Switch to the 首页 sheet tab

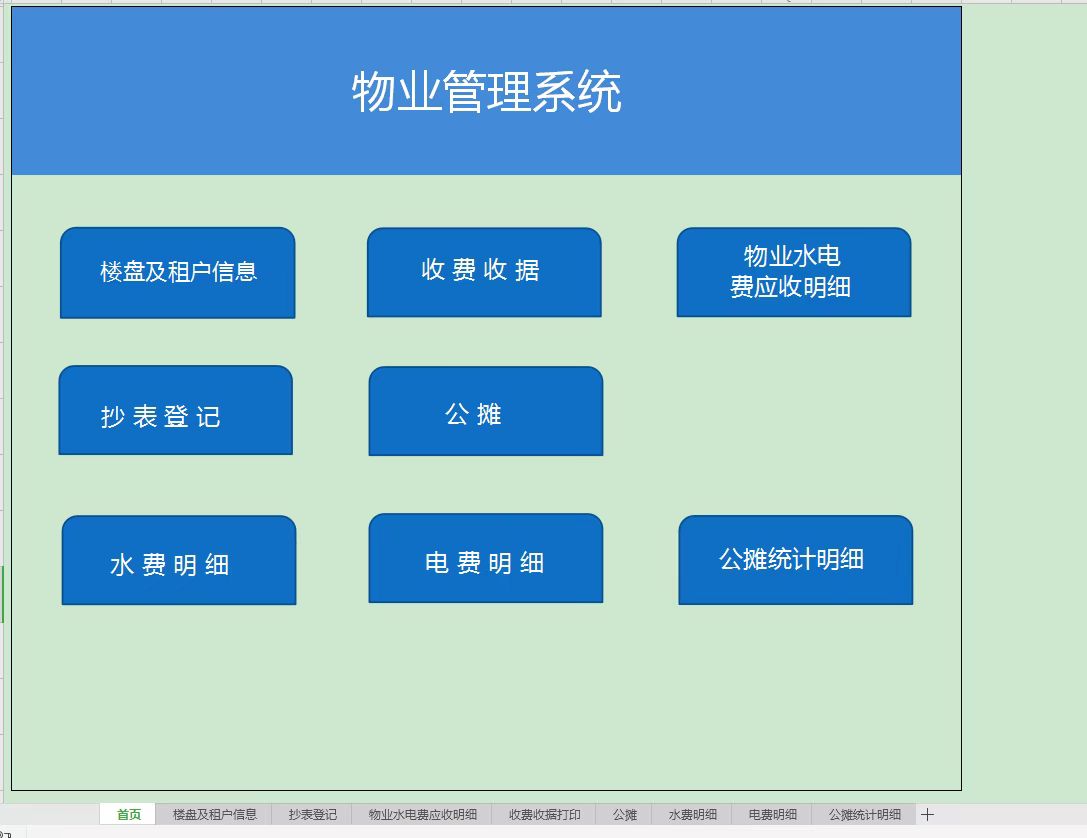[x=127, y=813]
